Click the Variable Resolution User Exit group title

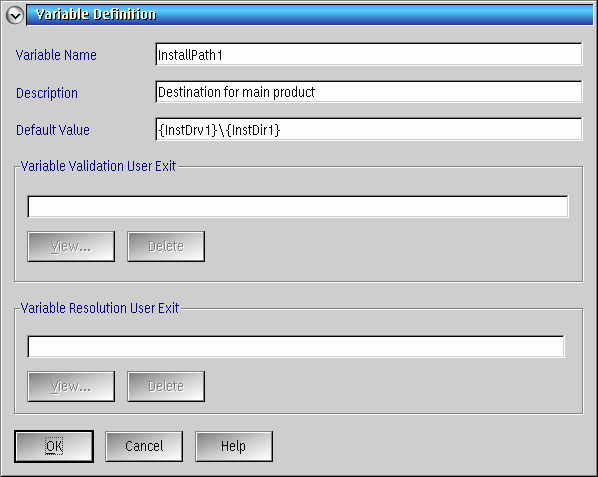click(100, 308)
